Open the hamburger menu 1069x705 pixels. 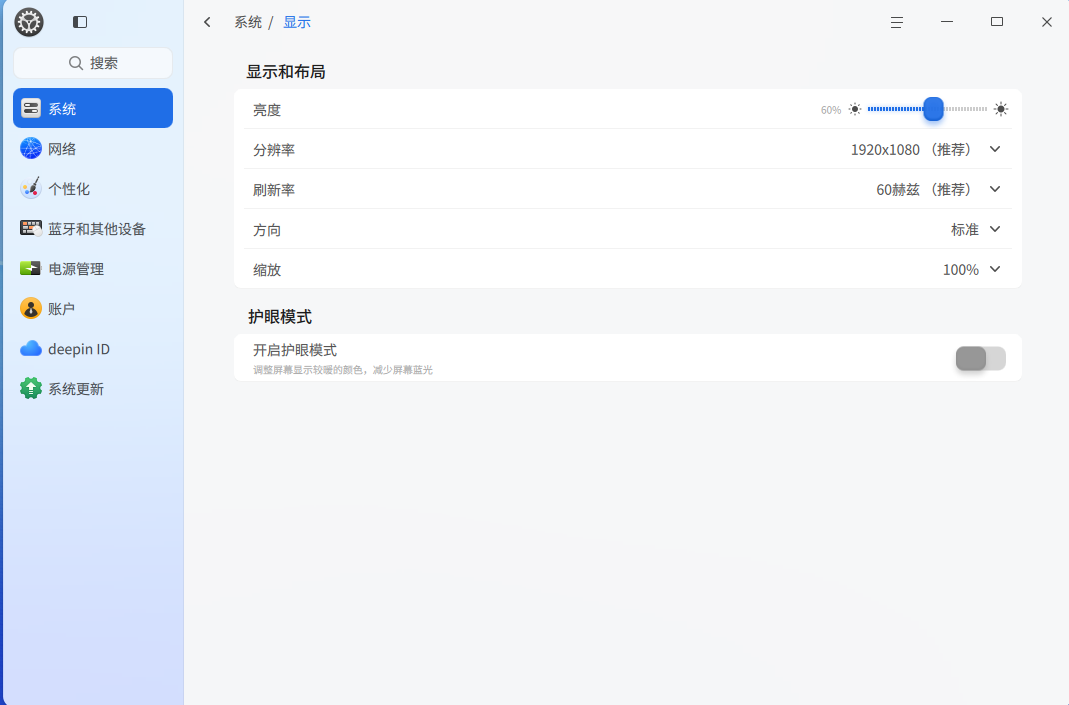coord(897,21)
